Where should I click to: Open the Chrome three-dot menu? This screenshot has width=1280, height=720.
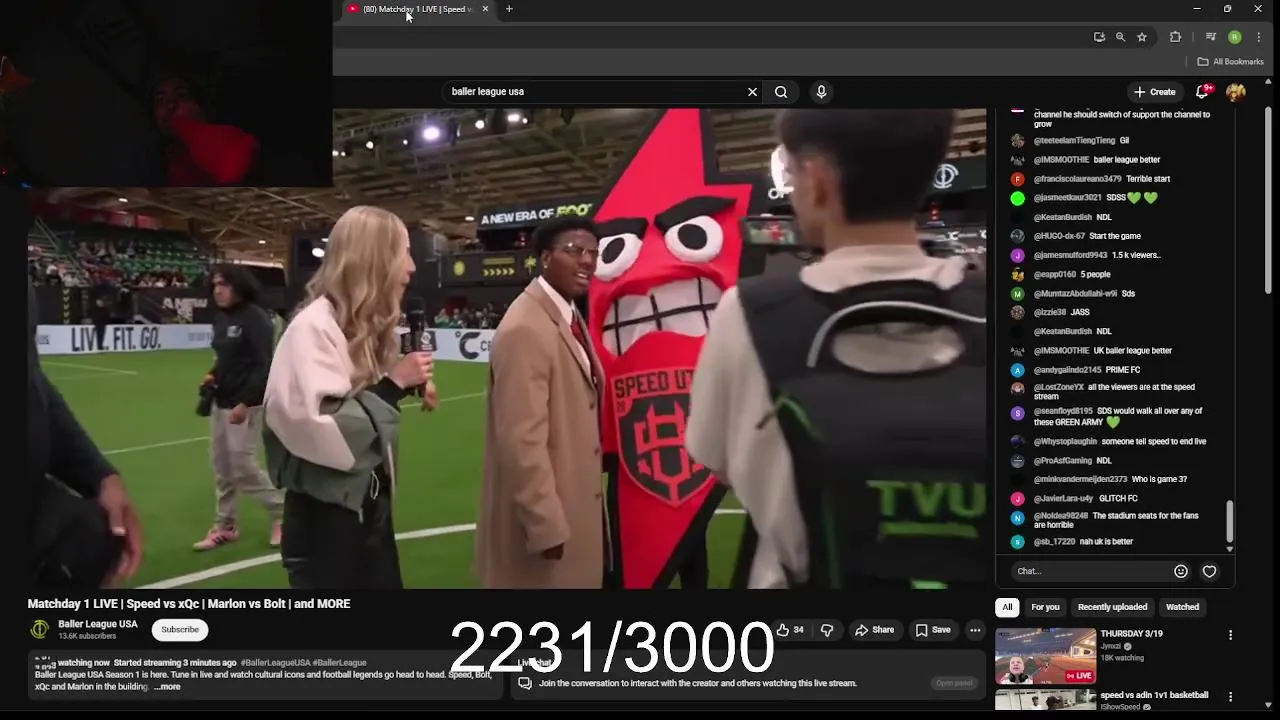[1259, 37]
